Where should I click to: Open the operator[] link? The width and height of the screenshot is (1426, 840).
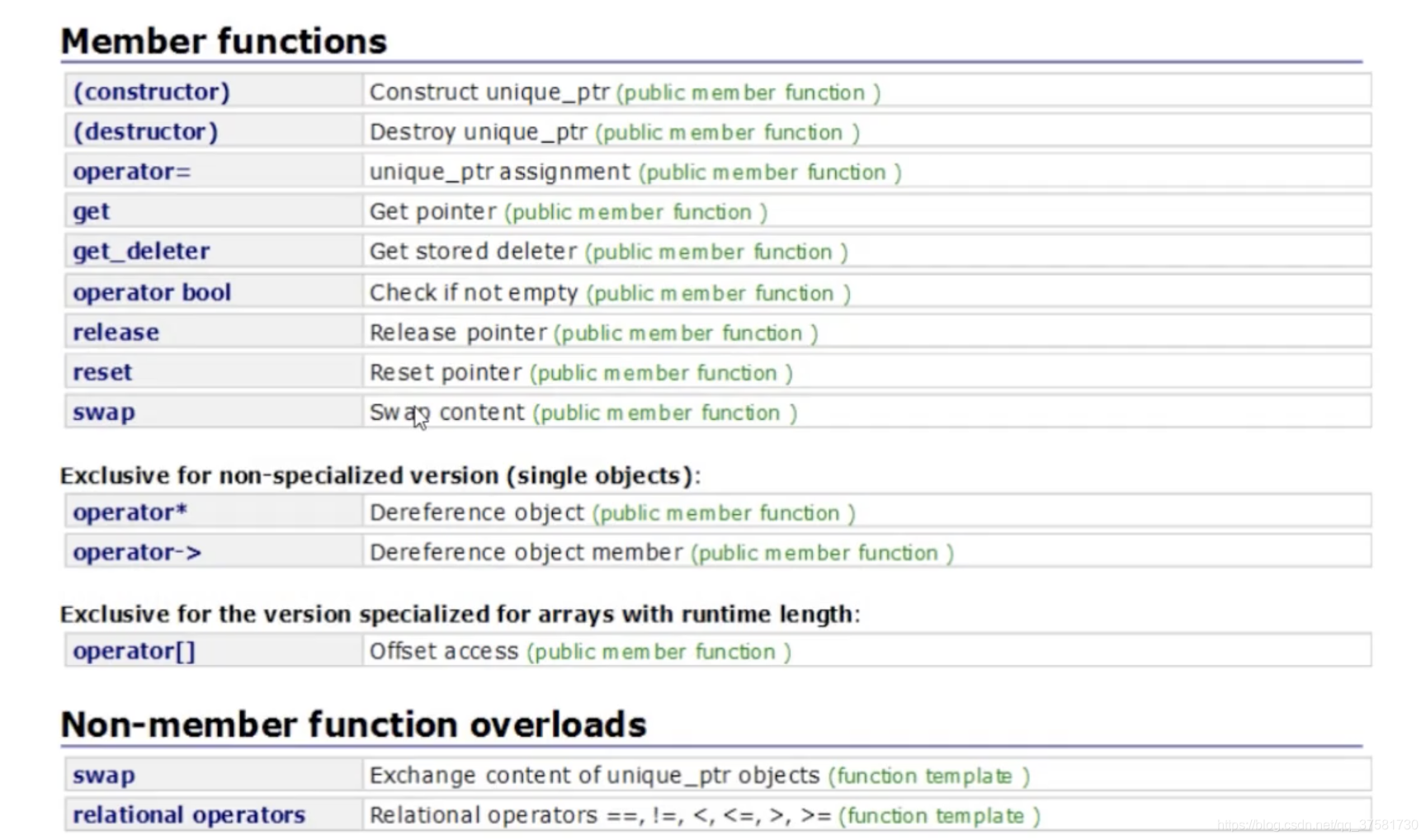point(134,651)
